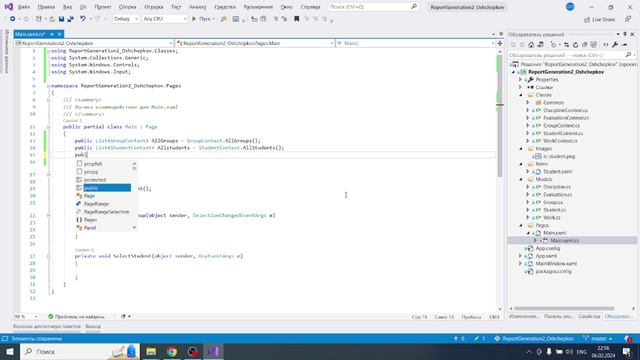
Task: Click the refresh icon in Solution Explorer toolbar
Action: point(576,45)
